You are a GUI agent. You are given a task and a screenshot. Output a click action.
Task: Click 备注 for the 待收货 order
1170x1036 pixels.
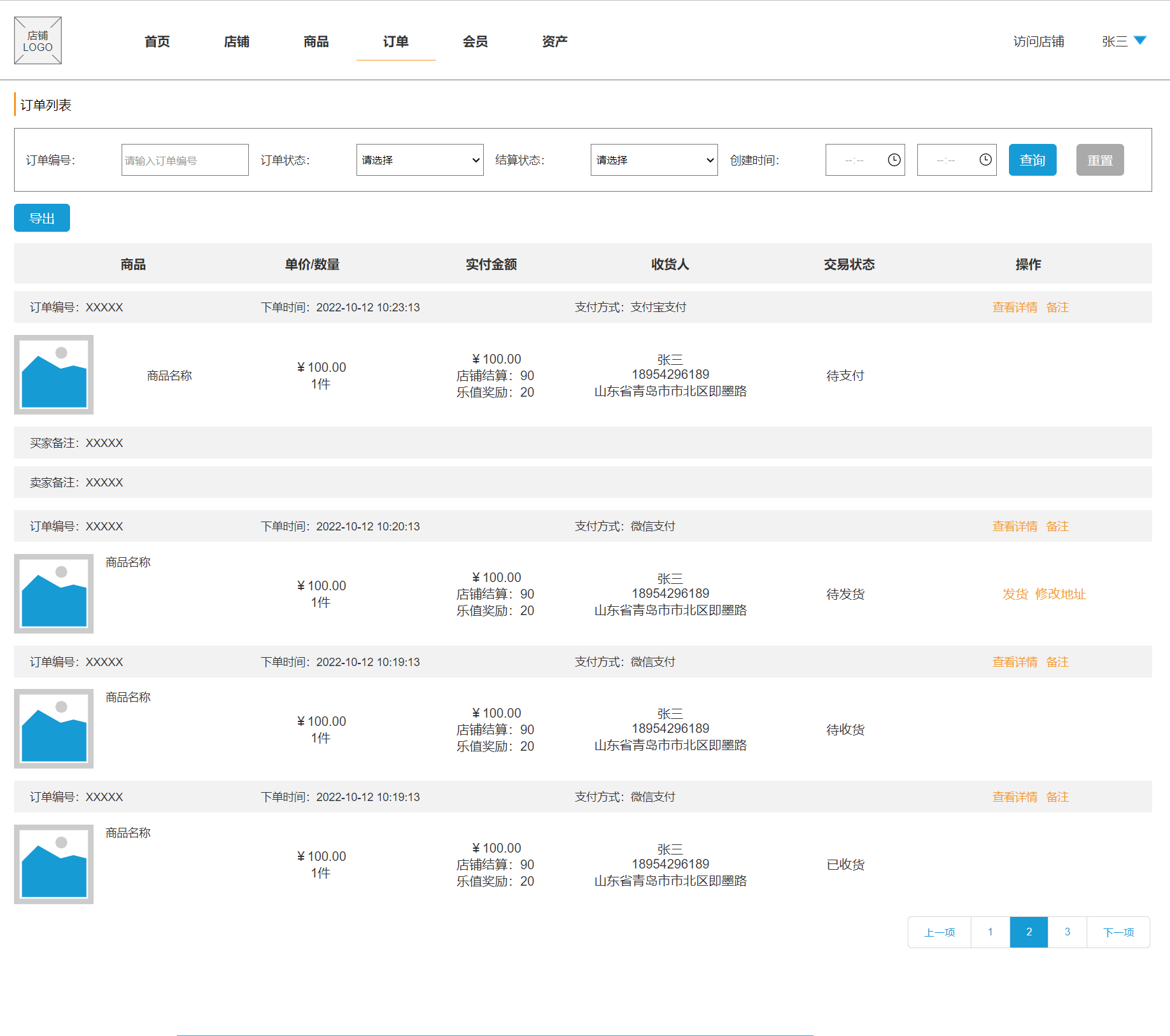coord(1057,662)
